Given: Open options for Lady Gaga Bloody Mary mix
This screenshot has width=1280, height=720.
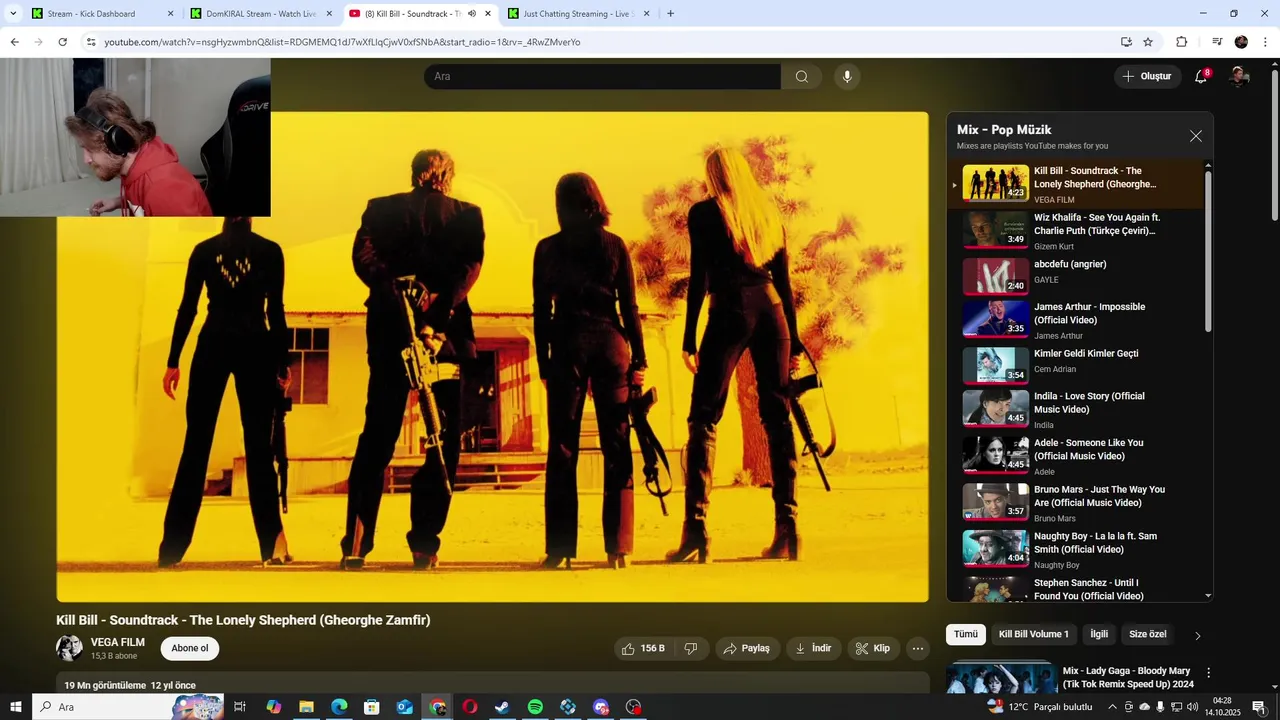Looking at the screenshot, I should click(1208, 674).
